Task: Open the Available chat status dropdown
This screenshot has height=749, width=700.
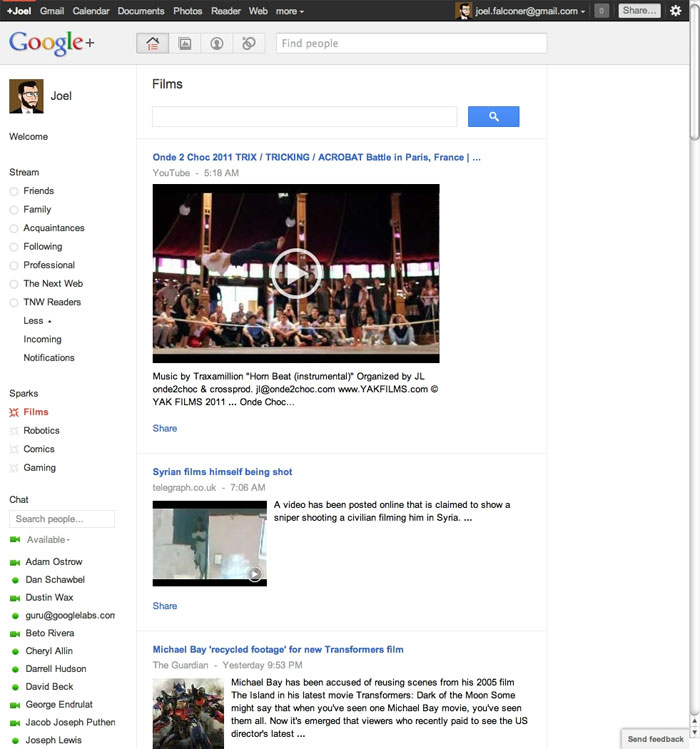Action: point(48,540)
